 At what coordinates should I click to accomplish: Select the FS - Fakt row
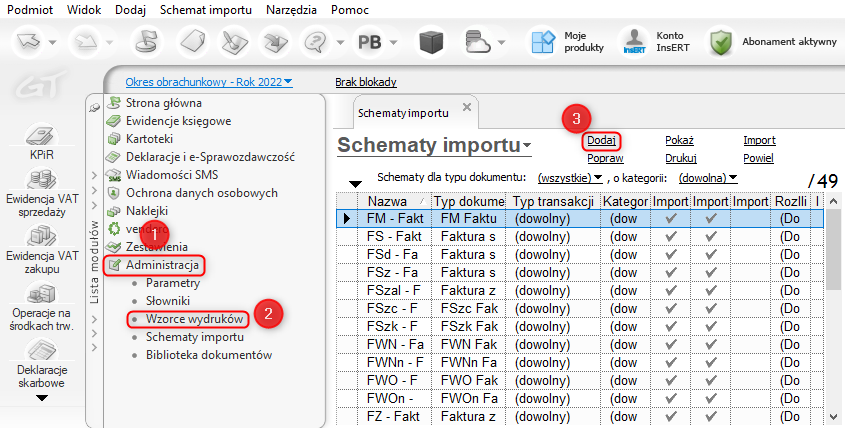[580, 237]
